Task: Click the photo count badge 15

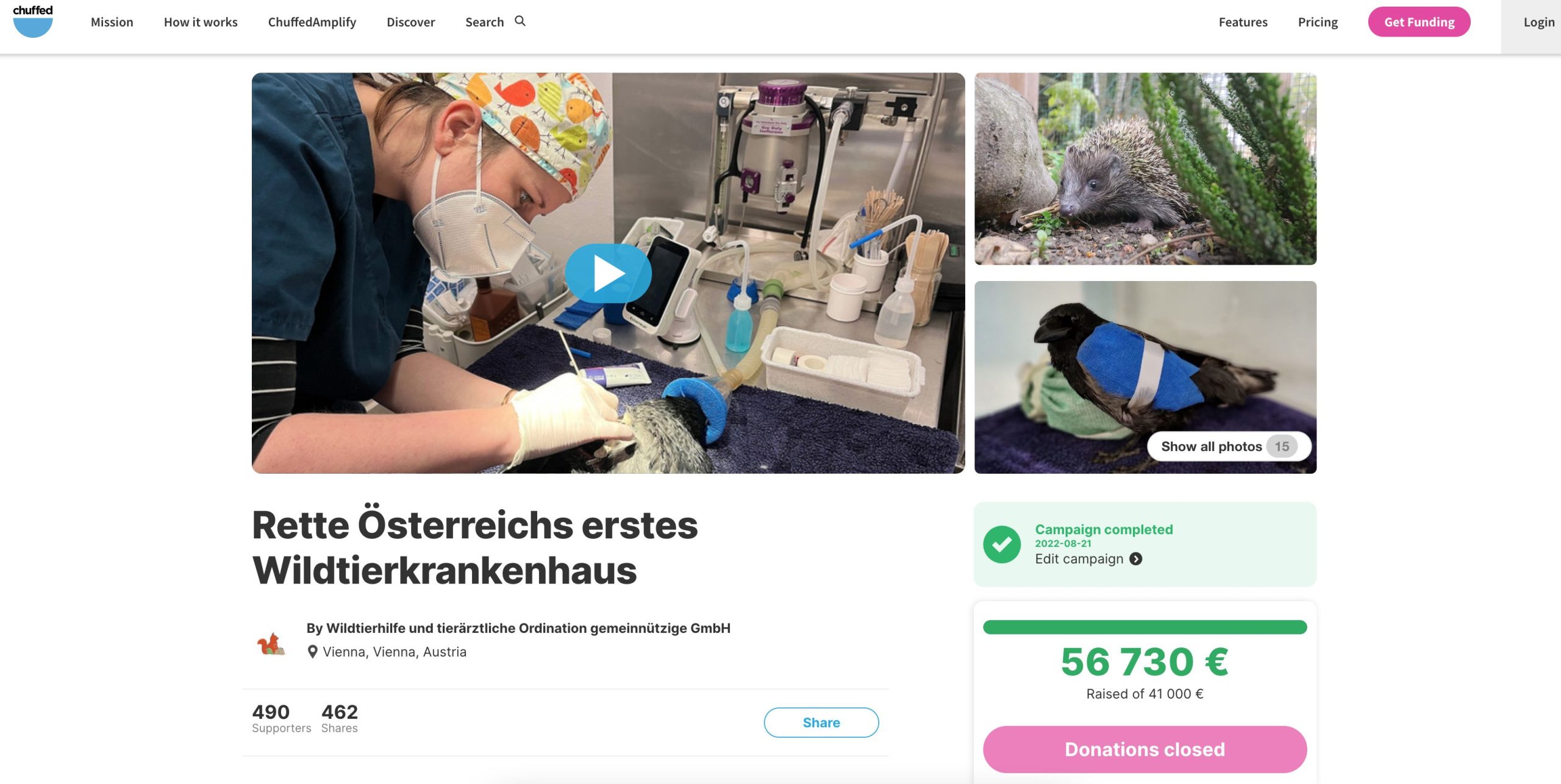Action: (x=1282, y=446)
